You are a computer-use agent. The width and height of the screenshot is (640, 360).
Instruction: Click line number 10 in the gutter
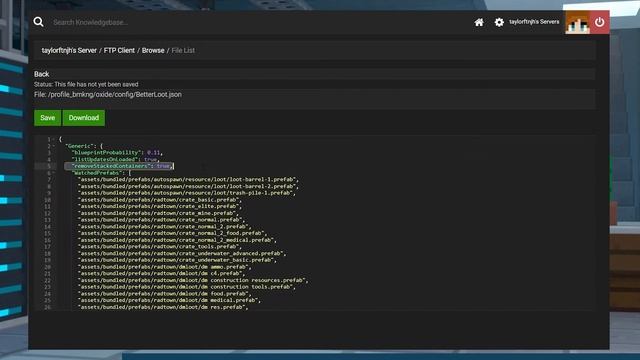click(47, 200)
